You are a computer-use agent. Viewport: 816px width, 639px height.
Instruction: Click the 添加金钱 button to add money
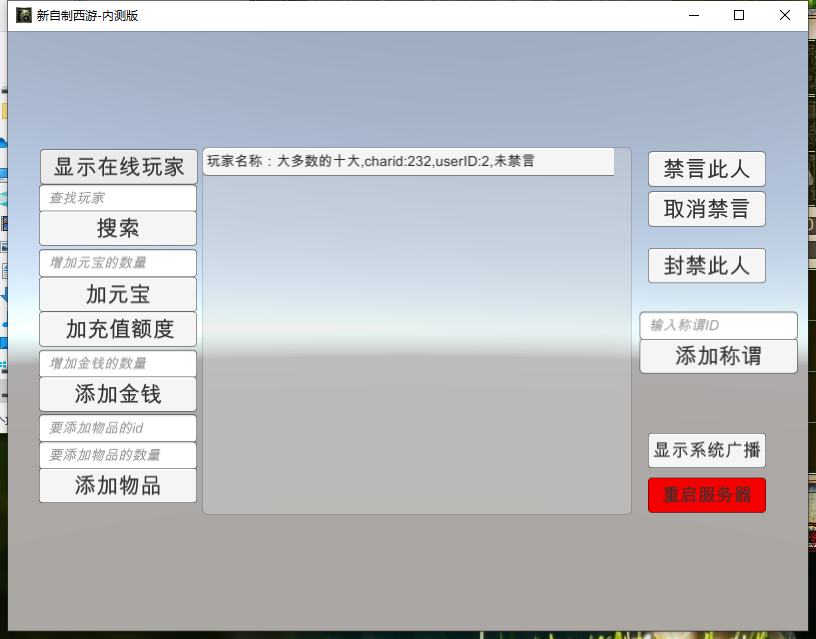[117, 394]
